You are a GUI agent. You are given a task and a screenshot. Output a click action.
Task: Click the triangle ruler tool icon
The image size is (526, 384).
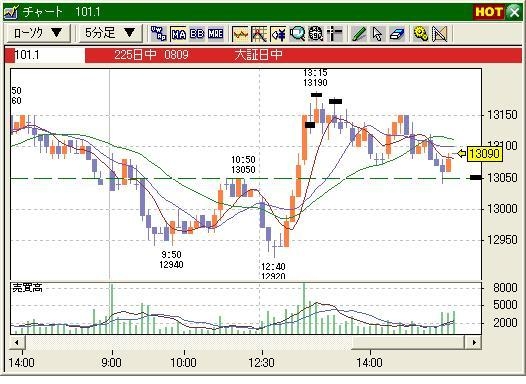[439, 34]
